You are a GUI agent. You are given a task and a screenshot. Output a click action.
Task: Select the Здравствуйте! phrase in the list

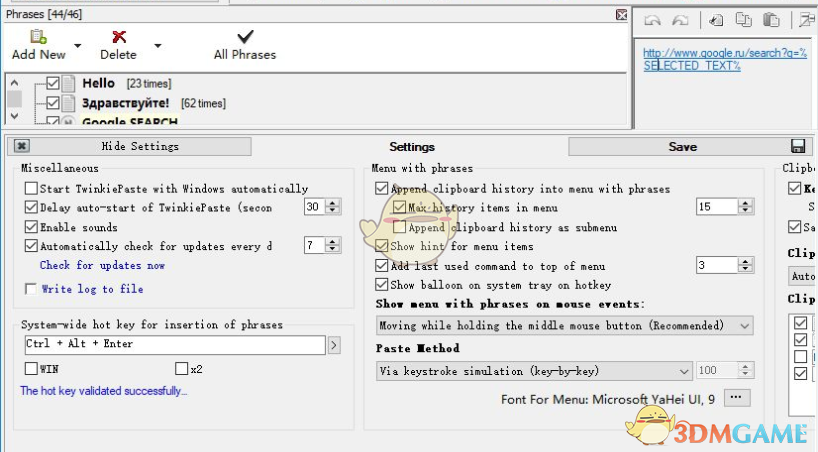(127, 103)
